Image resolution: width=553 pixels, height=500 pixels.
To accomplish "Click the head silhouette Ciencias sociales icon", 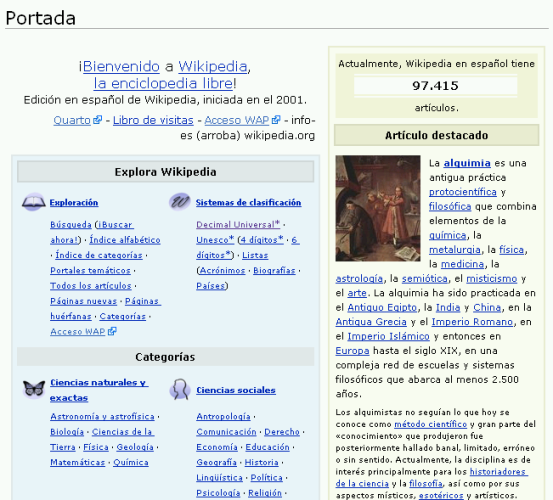I will click(x=180, y=390).
